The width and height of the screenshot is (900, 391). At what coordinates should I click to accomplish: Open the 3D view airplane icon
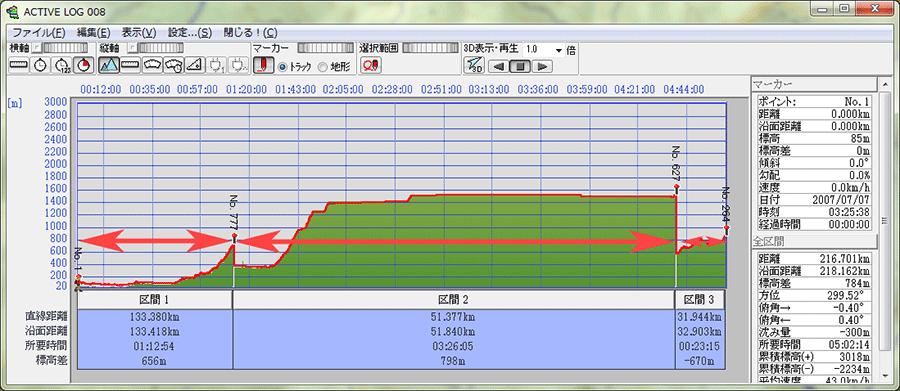point(474,65)
